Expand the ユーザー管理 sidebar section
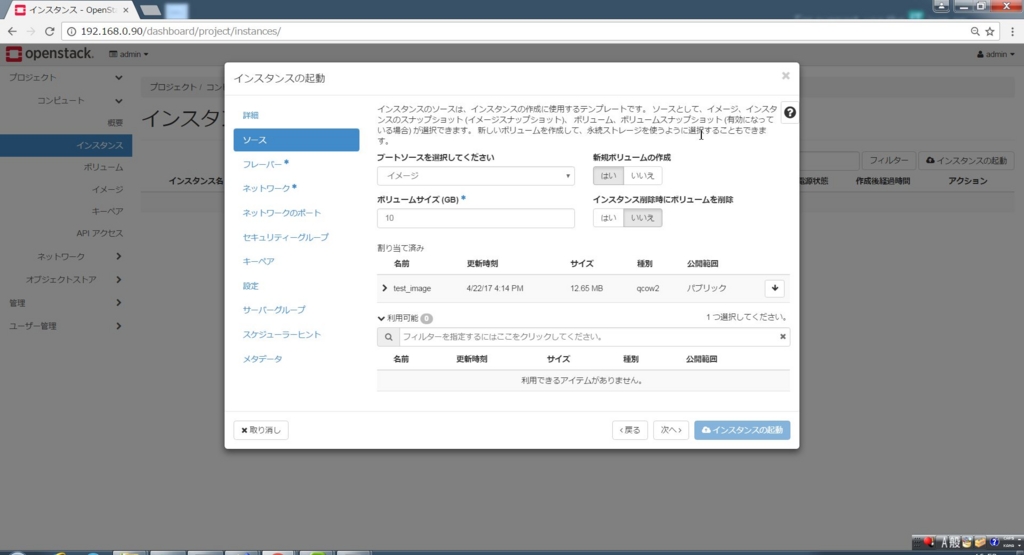 pos(65,326)
